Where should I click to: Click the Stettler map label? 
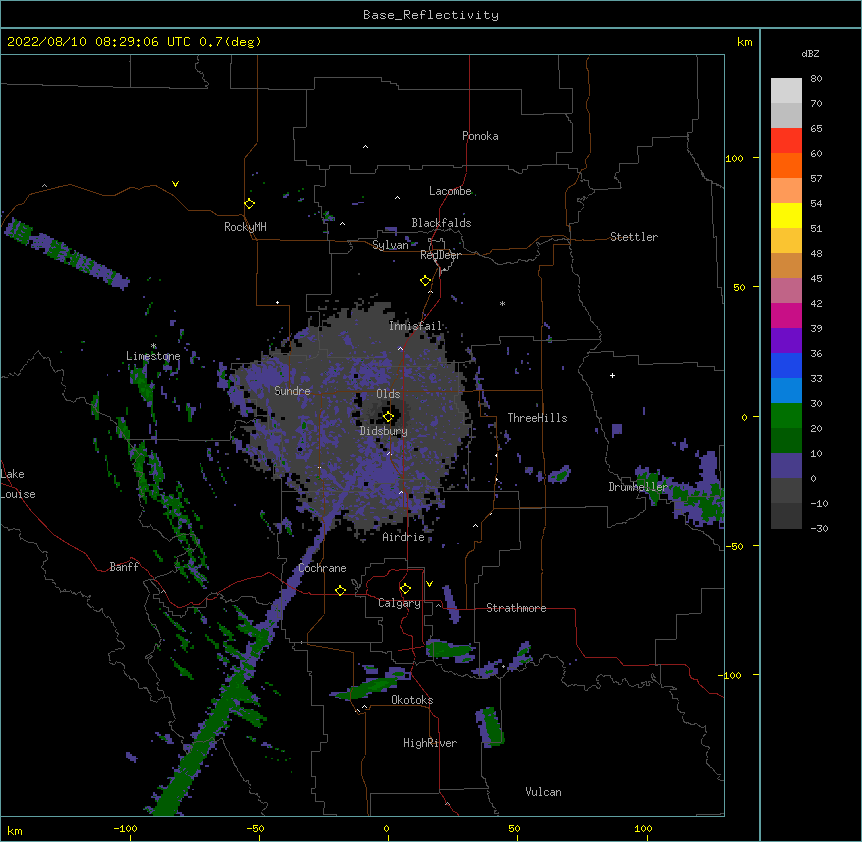point(634,237)
